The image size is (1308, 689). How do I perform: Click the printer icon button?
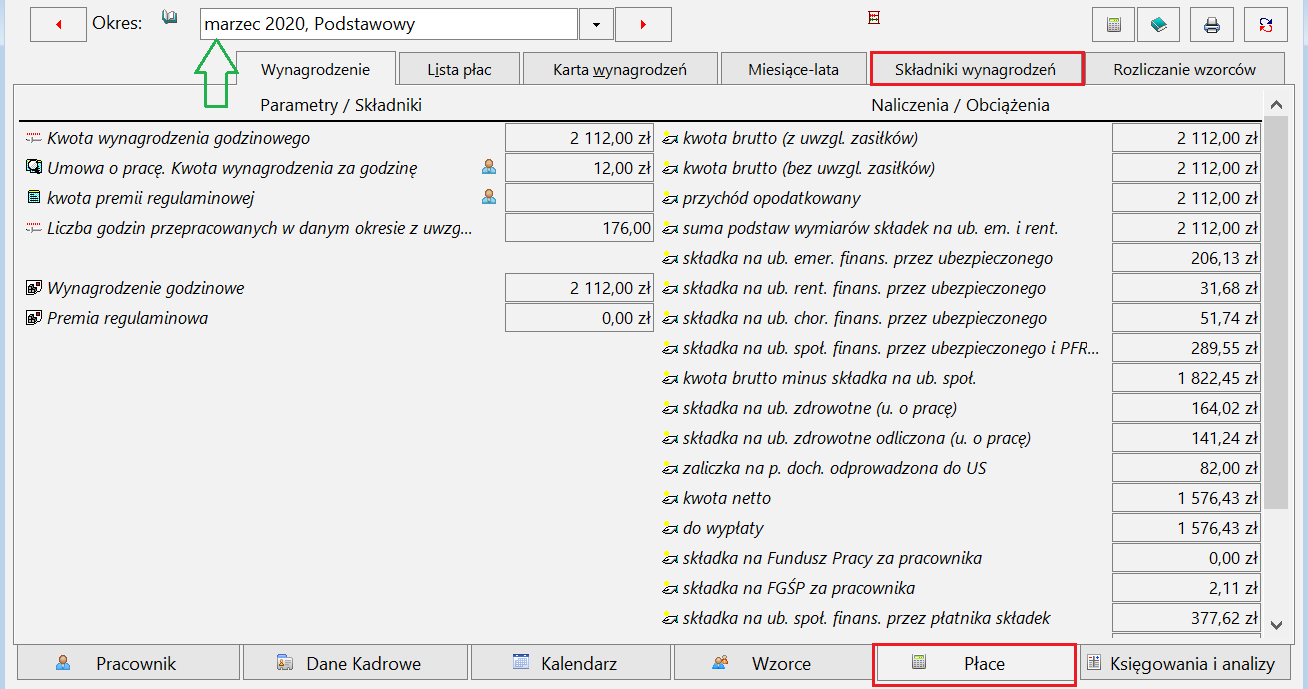(1212, 25)
